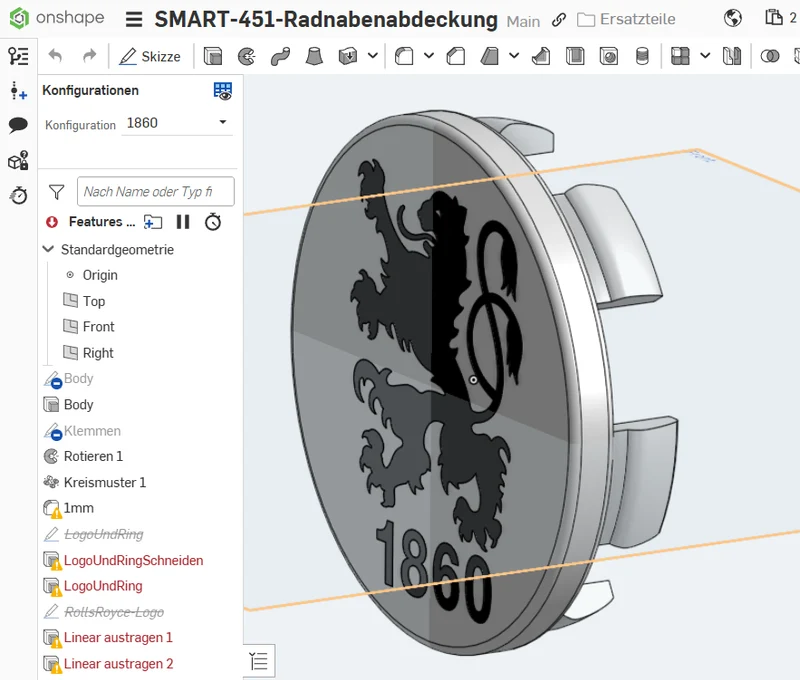Select the Shell tool
Screen dimensions: 800x680
tap(575, 56)
